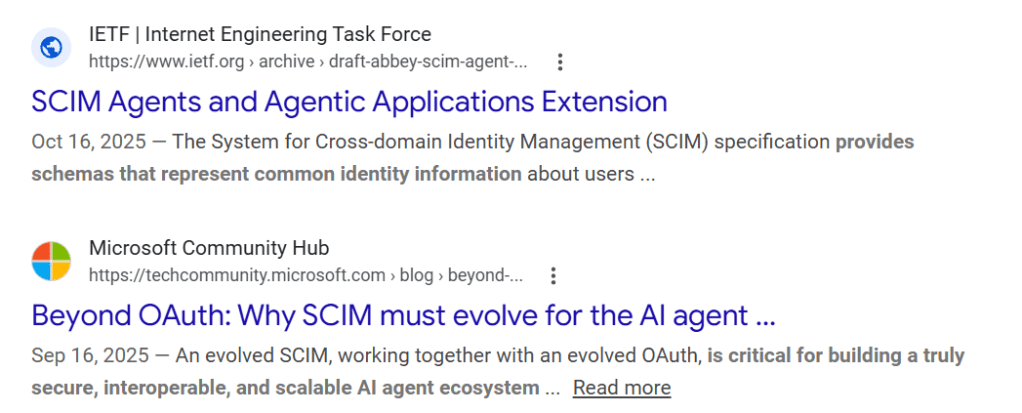Click the Read more link
This screenshot has width=1022, height=413.
[x=622, y=388]
